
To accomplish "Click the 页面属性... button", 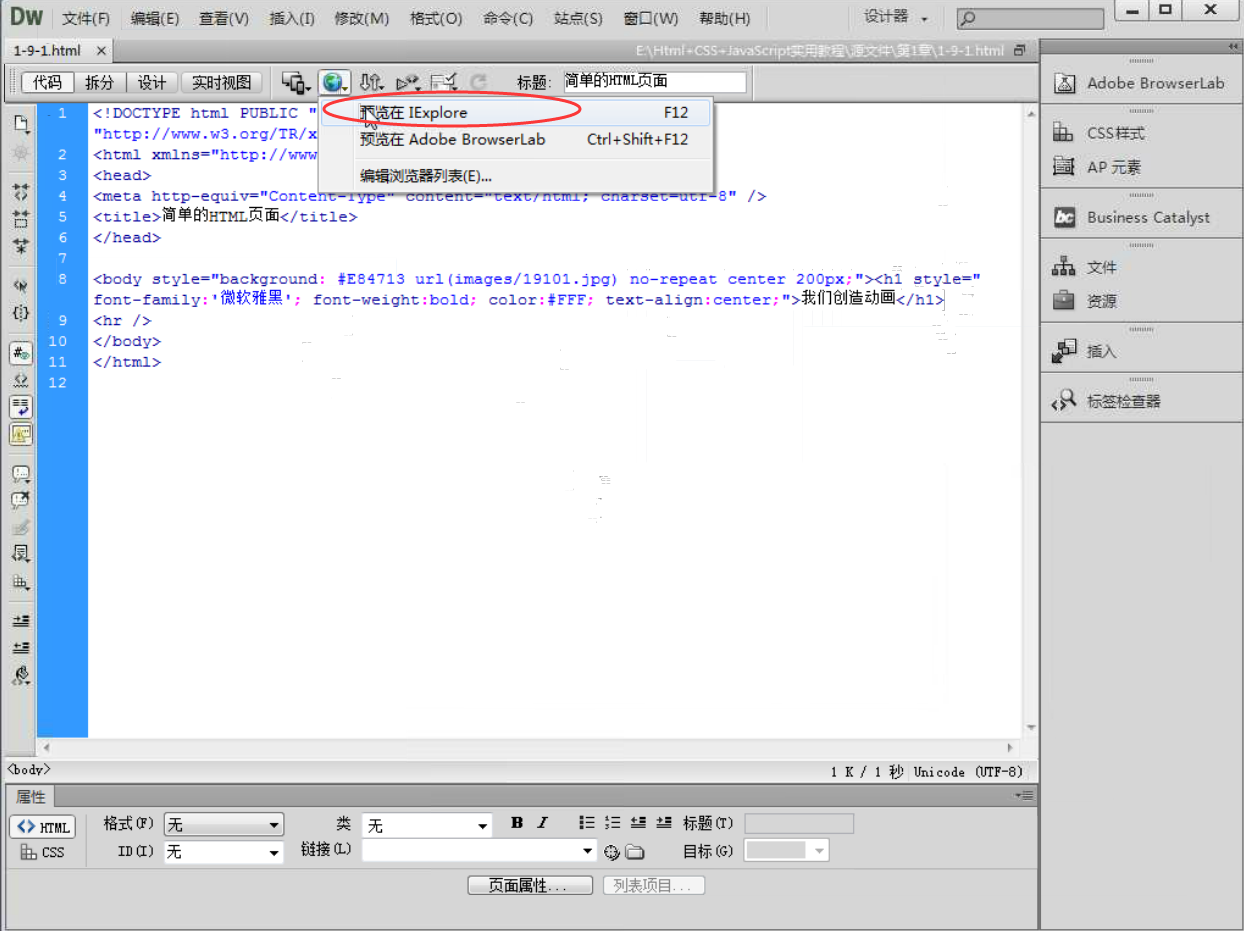I will pyautogui.click(x=532, y=886).
